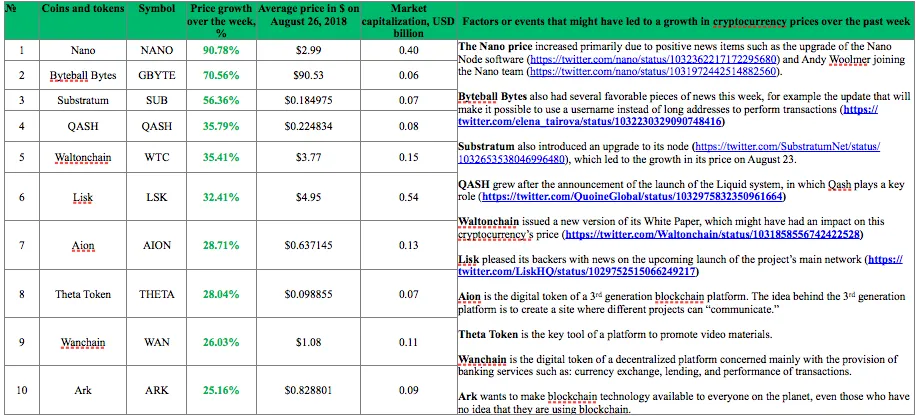The height and width of the screenshot is (418, 916).
Task: Click the 'Waltonchain' coin name cell
Action: click(82, 157)
